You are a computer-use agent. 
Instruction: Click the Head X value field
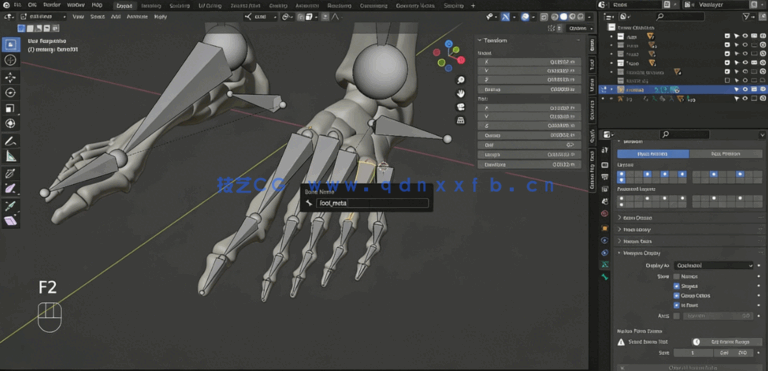click(x=529, y=62)
